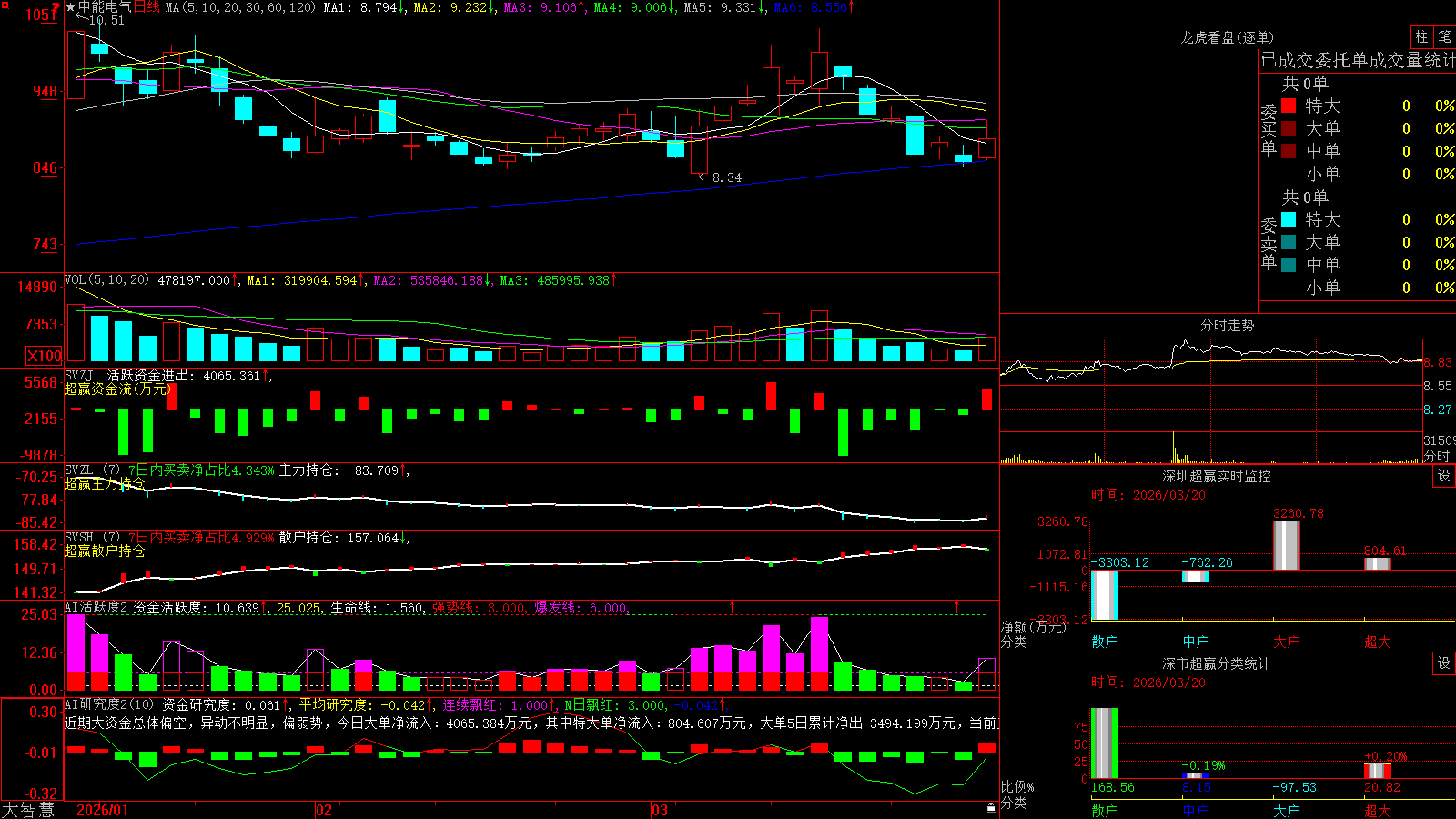Click the 大智慧 label at bottom-left

point(28,810)
